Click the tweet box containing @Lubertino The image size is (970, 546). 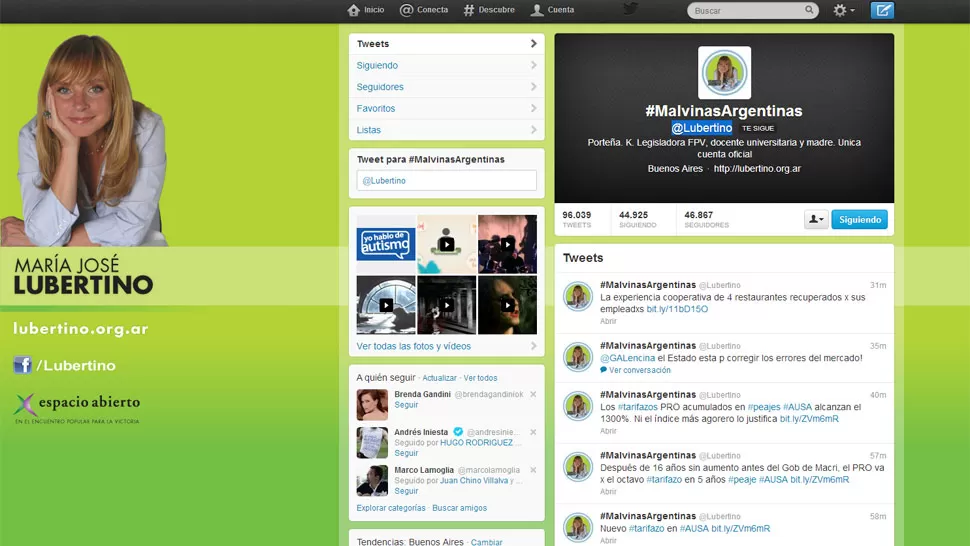446,181
